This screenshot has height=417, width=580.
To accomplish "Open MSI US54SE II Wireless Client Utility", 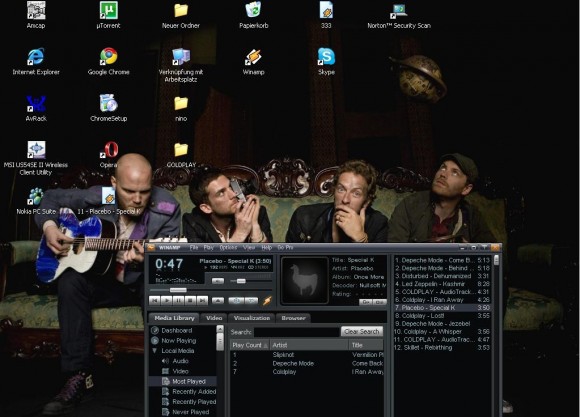I will point(36,158).
